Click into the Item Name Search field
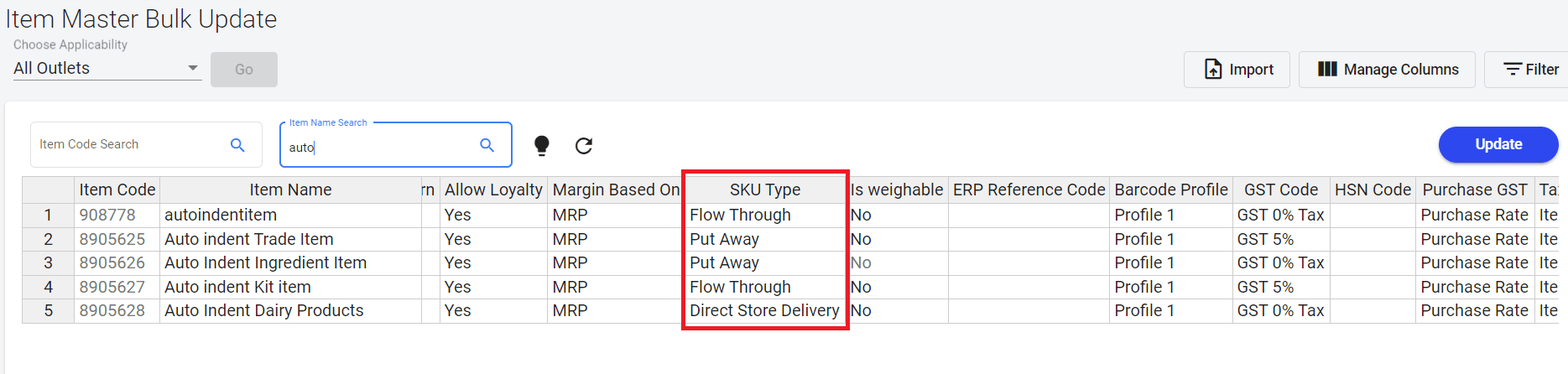 [382, 148]
